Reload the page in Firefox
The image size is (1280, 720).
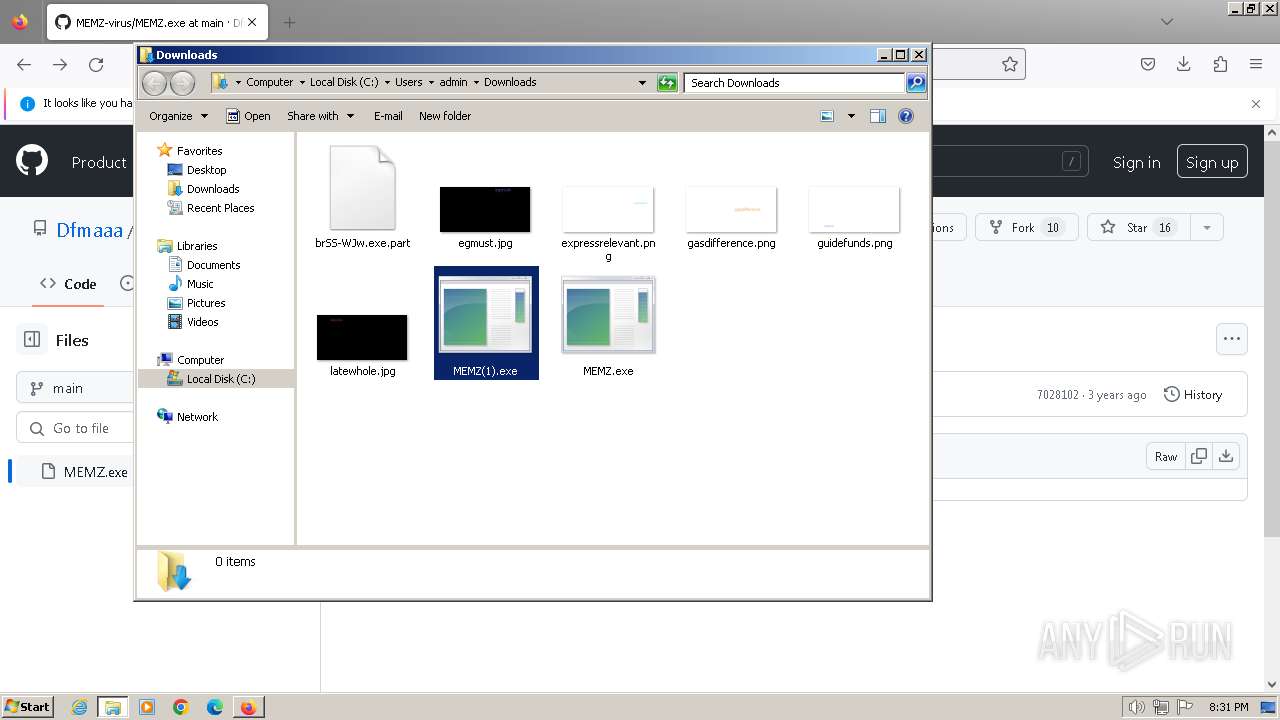click(x=96, y=64)
